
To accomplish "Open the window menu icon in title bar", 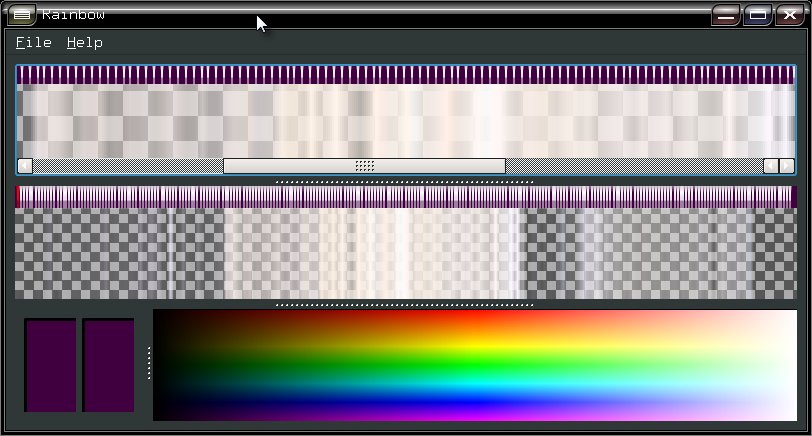I will (x=22, y=15).
